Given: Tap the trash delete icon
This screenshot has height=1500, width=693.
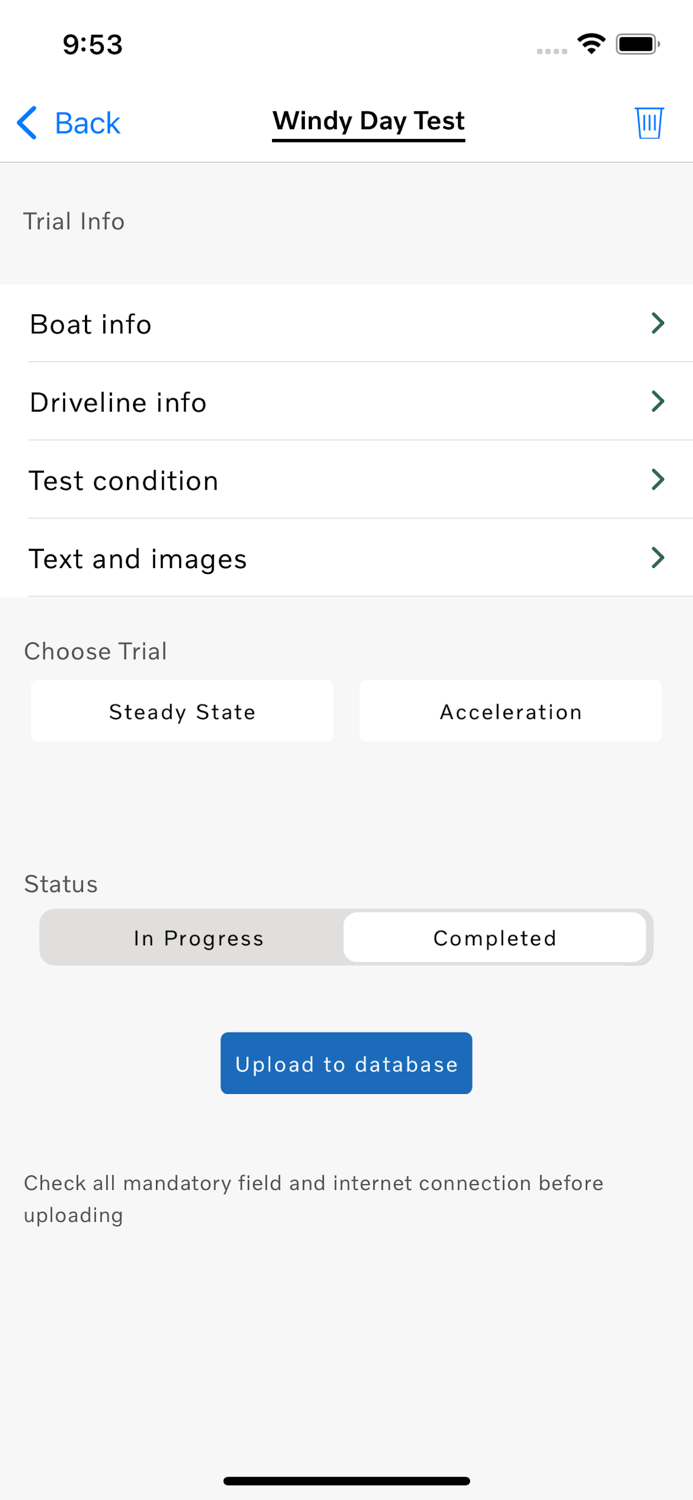Looking at the screenshot, I should (x=649, y=122).
